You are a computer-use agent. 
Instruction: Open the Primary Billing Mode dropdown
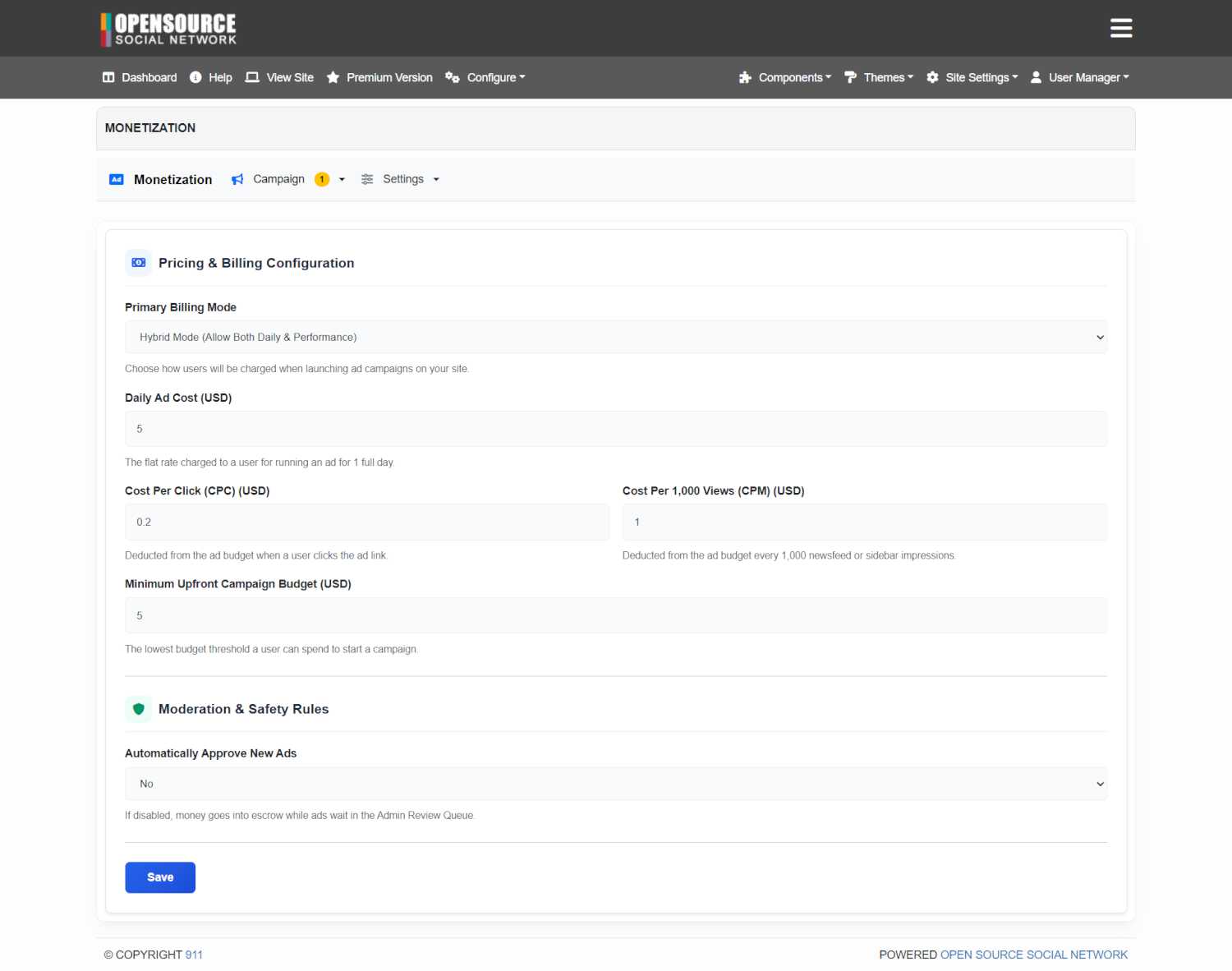[616, 337]
